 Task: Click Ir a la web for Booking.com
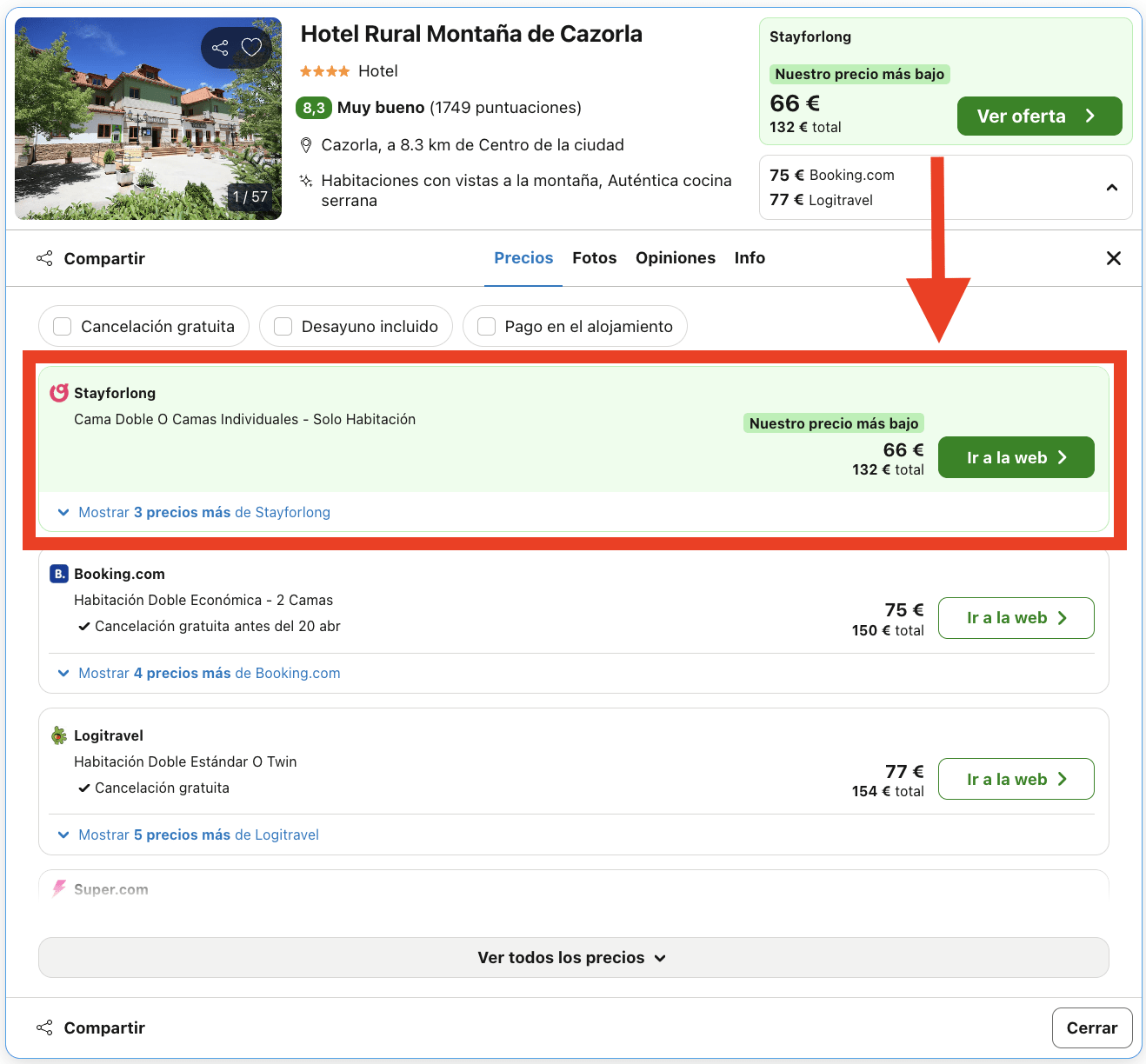pyautogui.click(x=1016, y=618)
